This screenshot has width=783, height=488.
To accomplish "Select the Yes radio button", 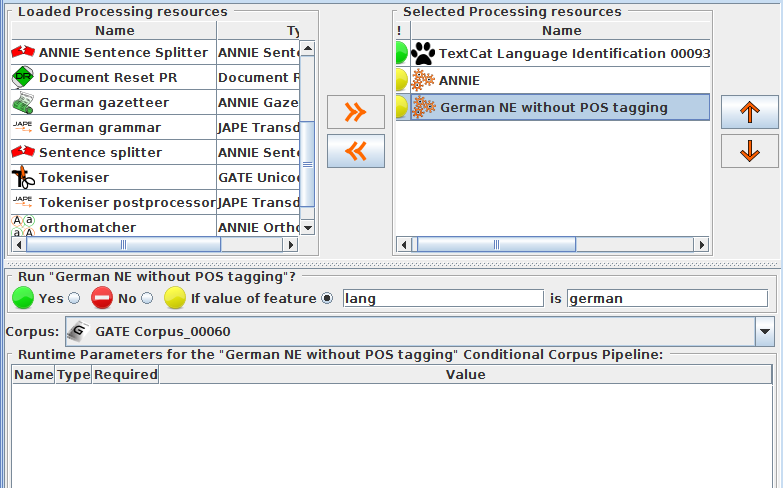I will 74,298.
